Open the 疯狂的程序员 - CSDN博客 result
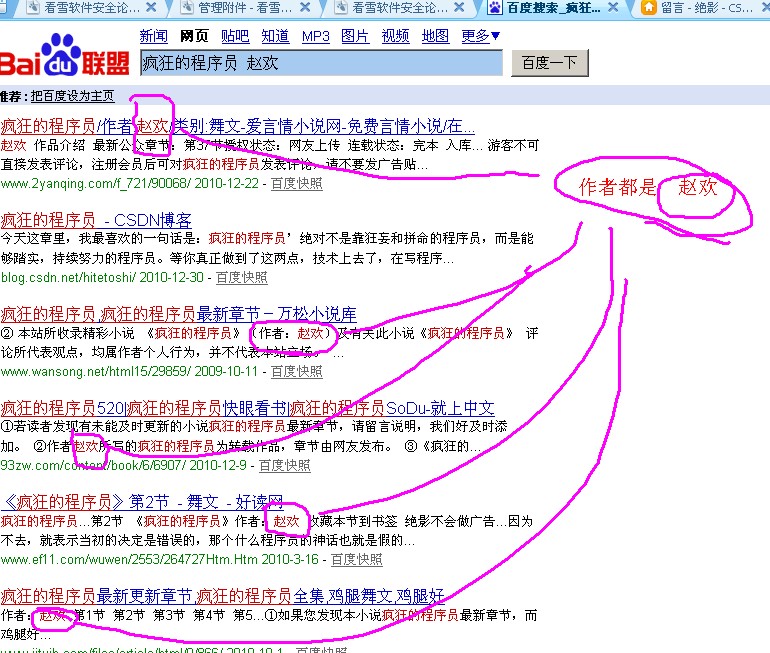 tap(96, 220)
